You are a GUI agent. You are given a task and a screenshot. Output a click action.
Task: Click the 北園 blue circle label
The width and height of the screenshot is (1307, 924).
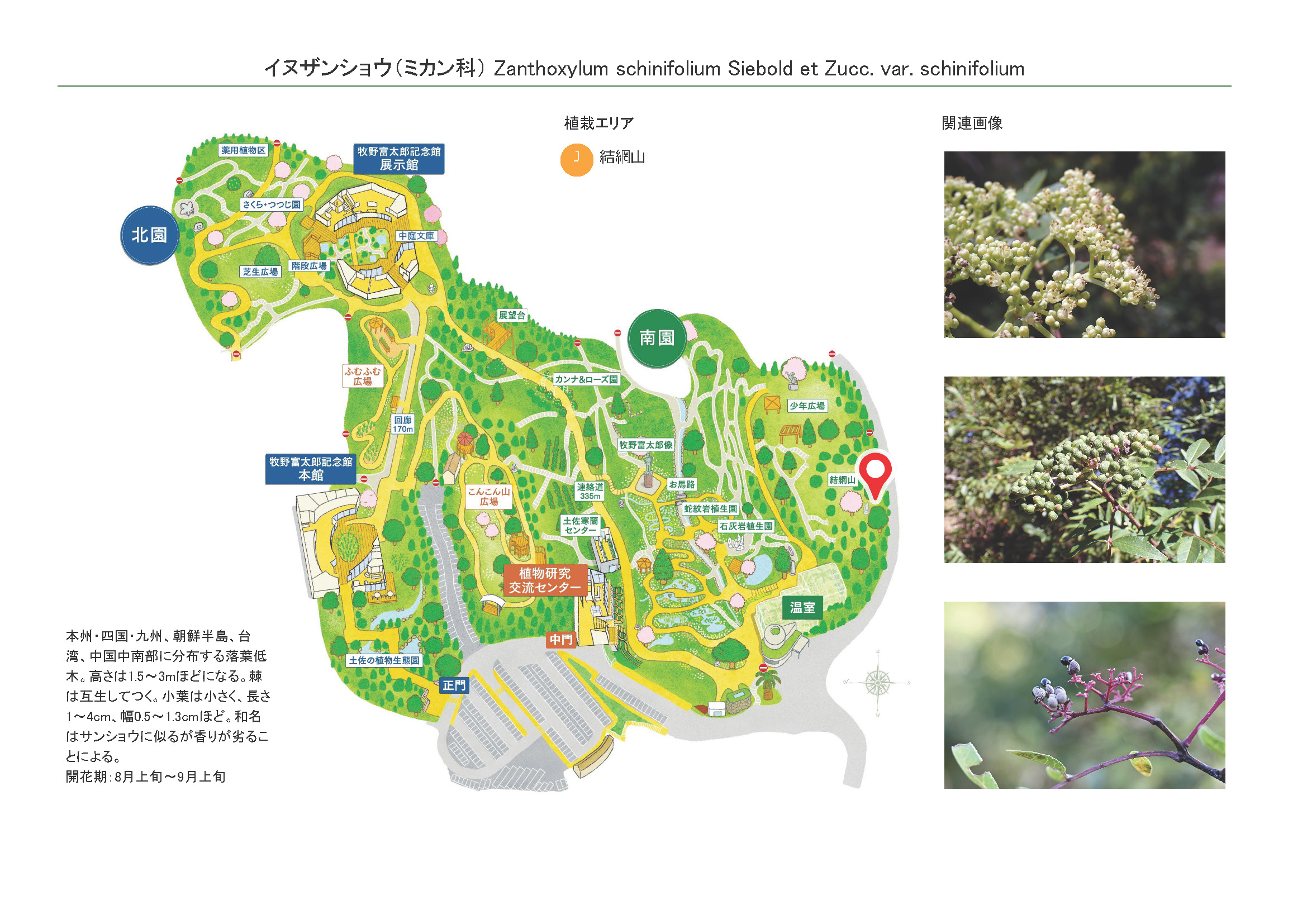tap(150, 235)
